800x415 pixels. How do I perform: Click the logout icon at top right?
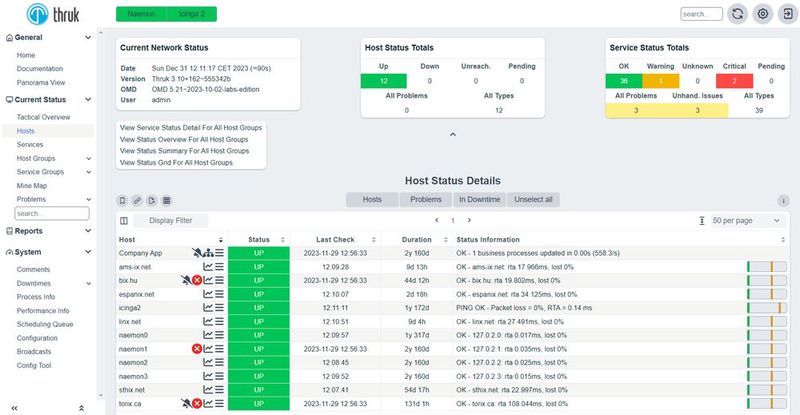pyautogui.click(x=788, y=14)
